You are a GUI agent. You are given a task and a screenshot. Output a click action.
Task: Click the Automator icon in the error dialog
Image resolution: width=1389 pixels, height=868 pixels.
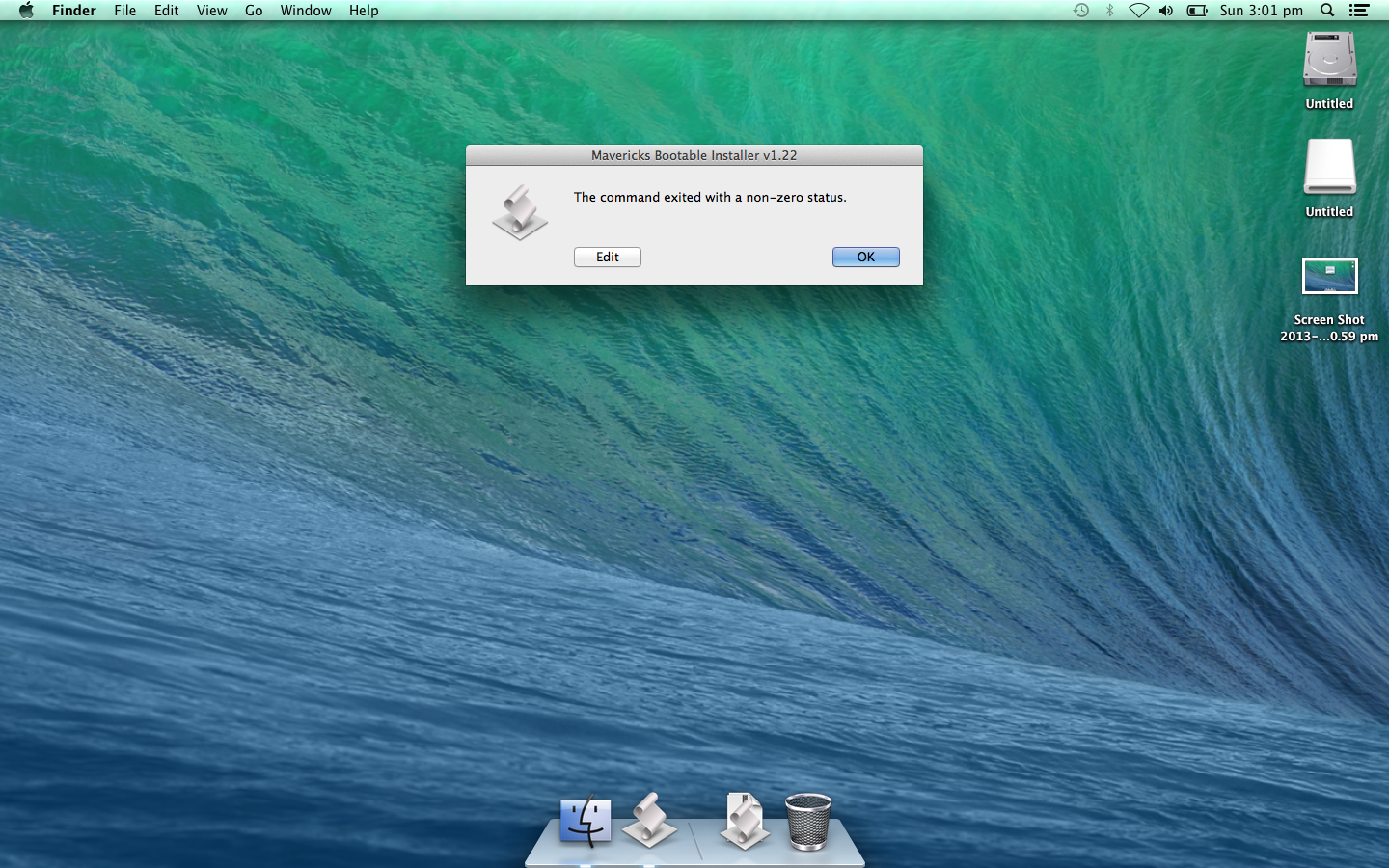pyautogui.click(x=520, y=212)
